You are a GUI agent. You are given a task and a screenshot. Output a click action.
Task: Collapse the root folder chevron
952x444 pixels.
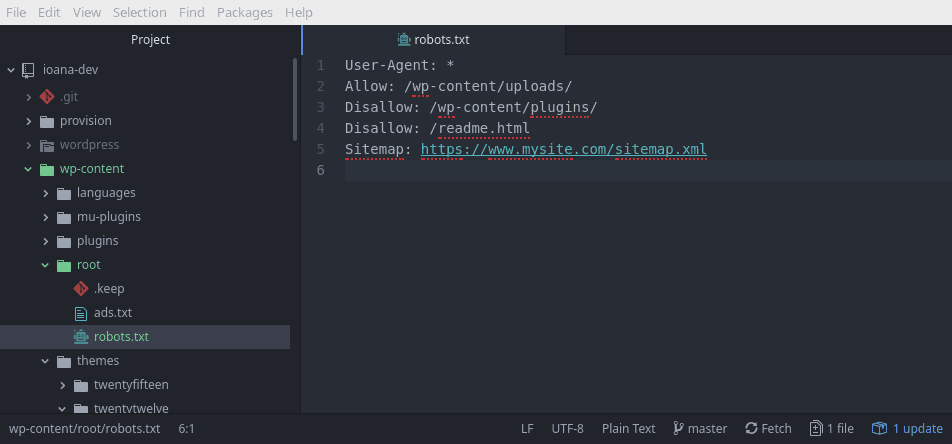(46, 265)
